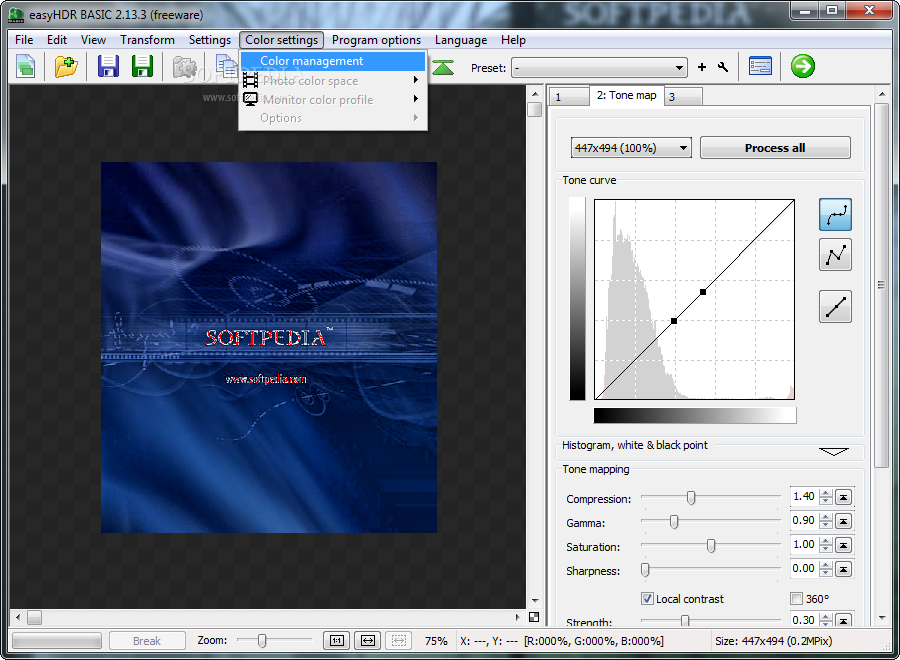Click the fit-to-width zoom button
Screen dimensions: 900x660
click(368, 640)
